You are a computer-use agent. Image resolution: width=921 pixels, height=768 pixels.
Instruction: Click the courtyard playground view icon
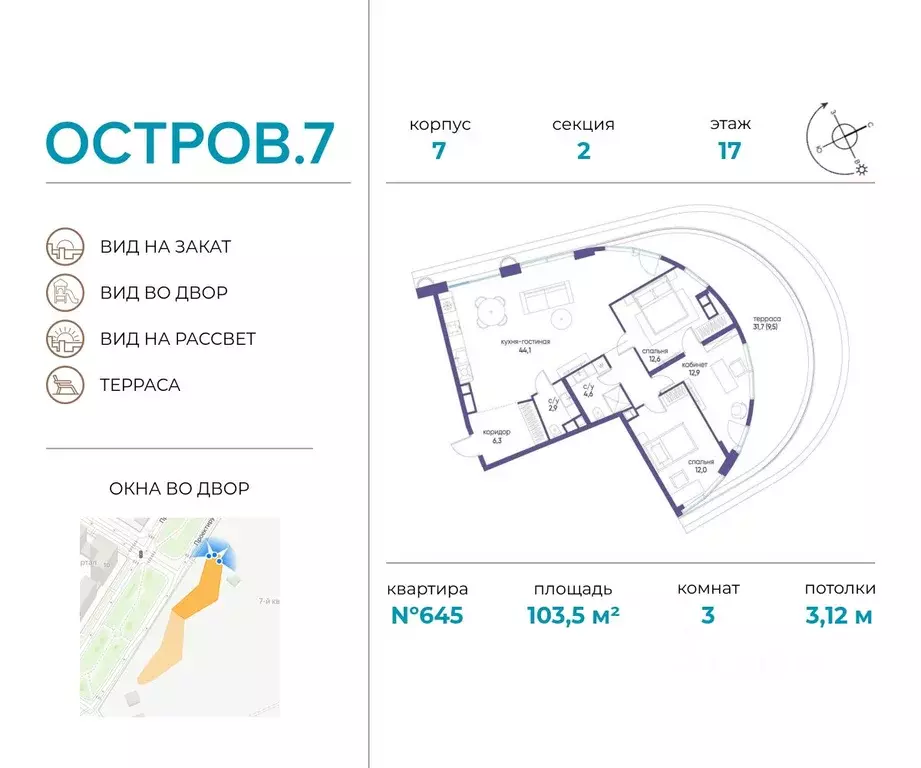(65, 292)
